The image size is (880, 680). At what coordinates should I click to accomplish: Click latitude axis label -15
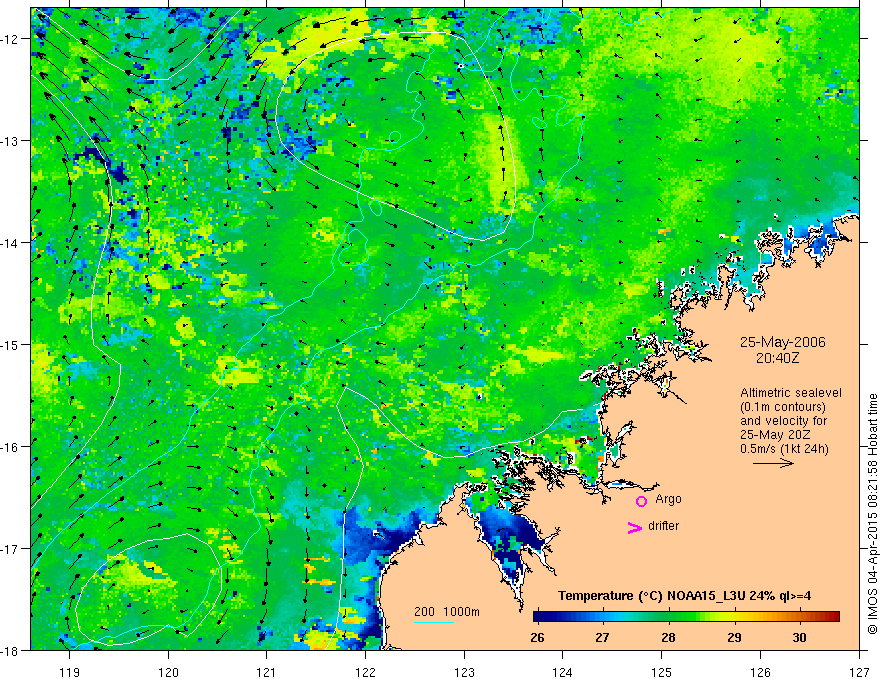point(10,344)
